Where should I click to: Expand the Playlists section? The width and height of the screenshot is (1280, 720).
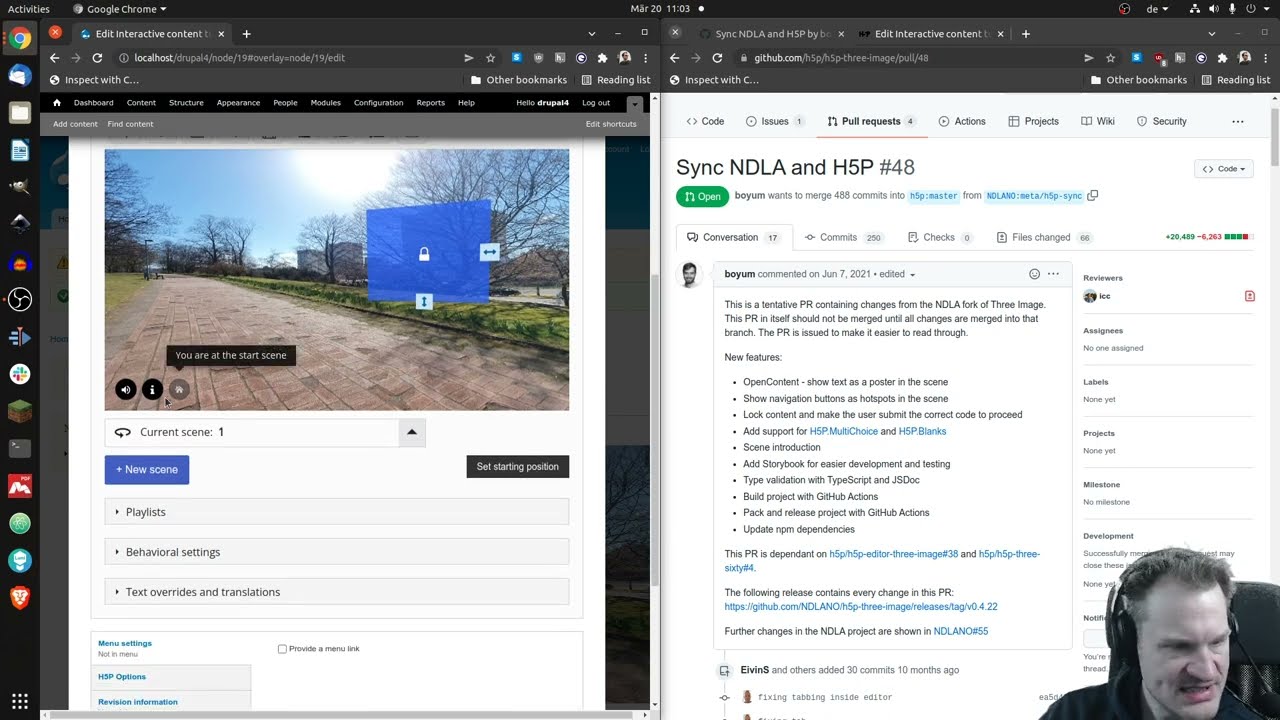337,512
